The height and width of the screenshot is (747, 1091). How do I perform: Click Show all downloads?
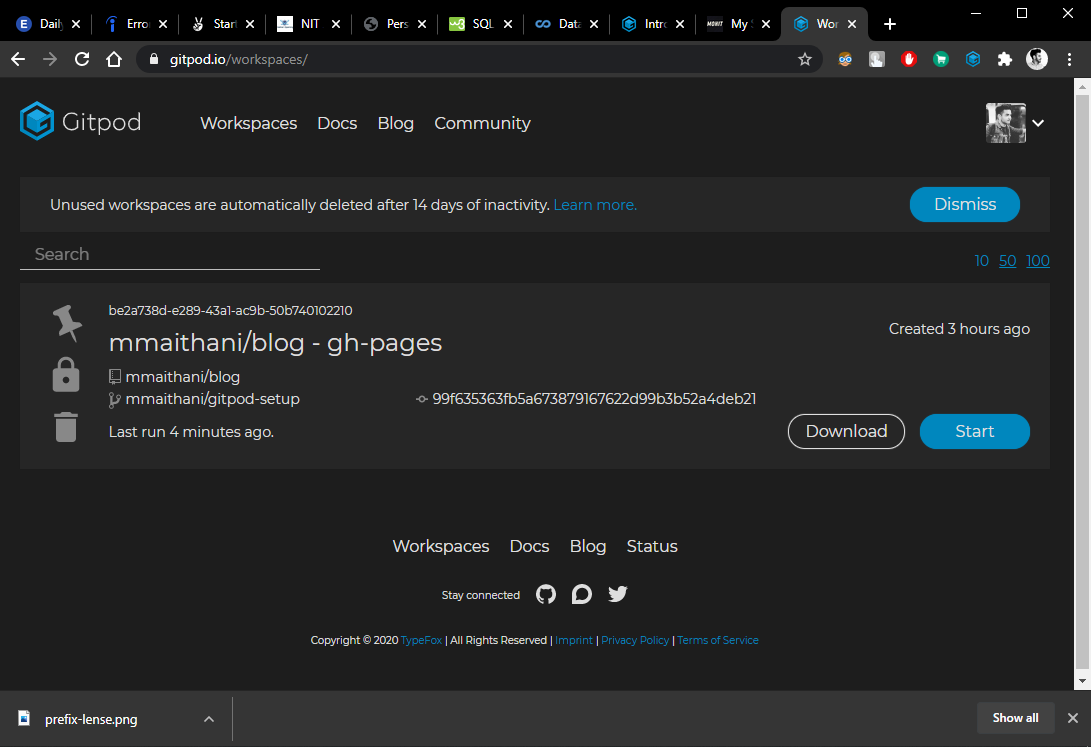coord(1015,718)
